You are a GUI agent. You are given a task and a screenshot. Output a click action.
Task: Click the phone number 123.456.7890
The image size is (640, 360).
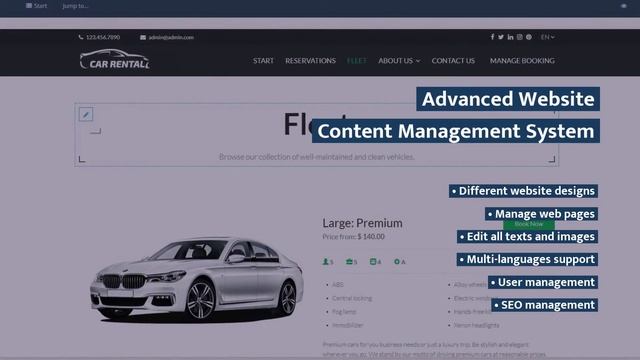[99, 37]
